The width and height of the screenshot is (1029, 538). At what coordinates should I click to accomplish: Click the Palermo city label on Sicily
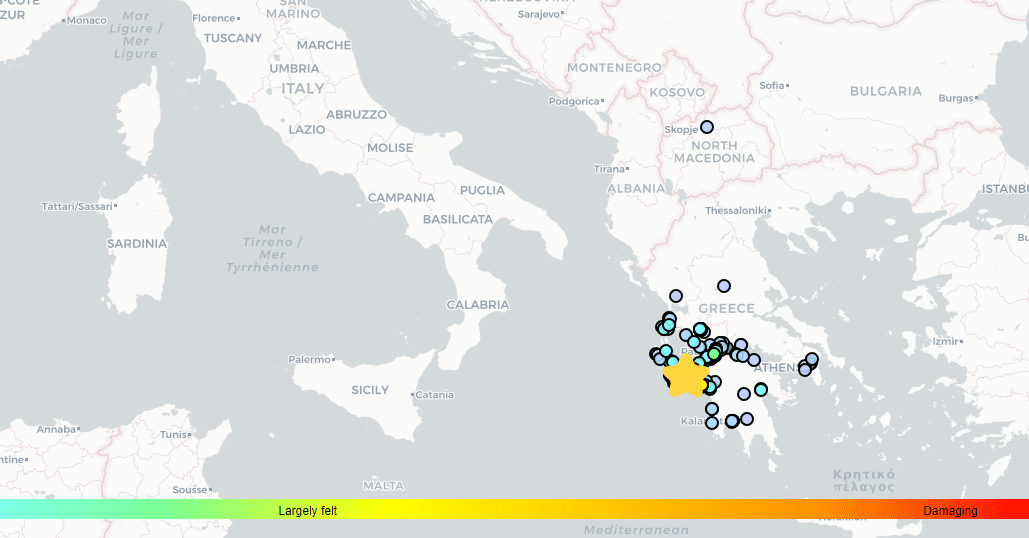308,359
